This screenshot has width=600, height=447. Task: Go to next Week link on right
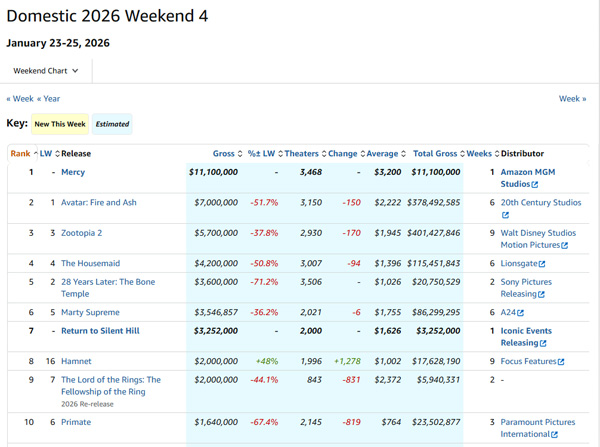pyautogui.click(x=572, y=99)
